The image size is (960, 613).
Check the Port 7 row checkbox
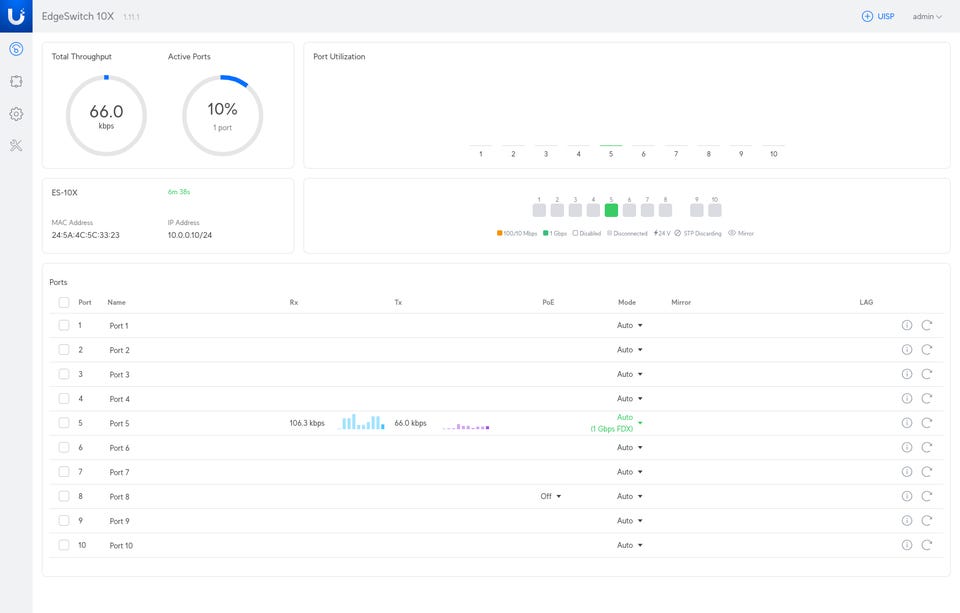(x=64, y=472)
